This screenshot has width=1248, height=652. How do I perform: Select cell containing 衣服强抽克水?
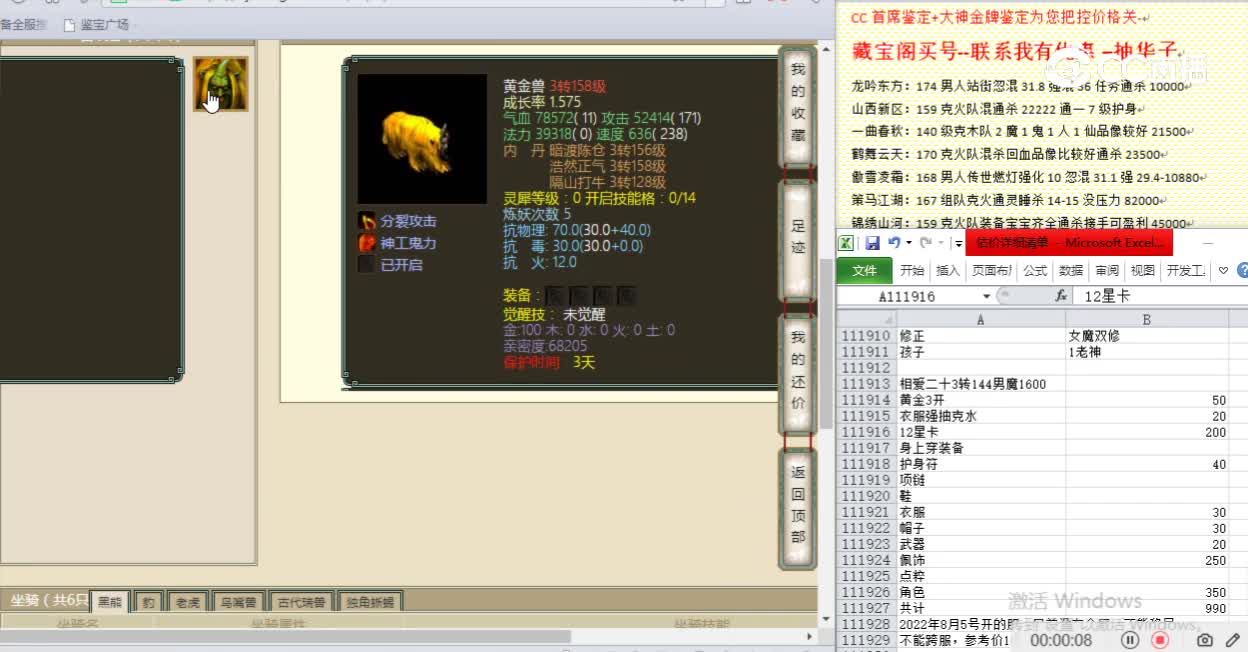[x=980, y=416]
